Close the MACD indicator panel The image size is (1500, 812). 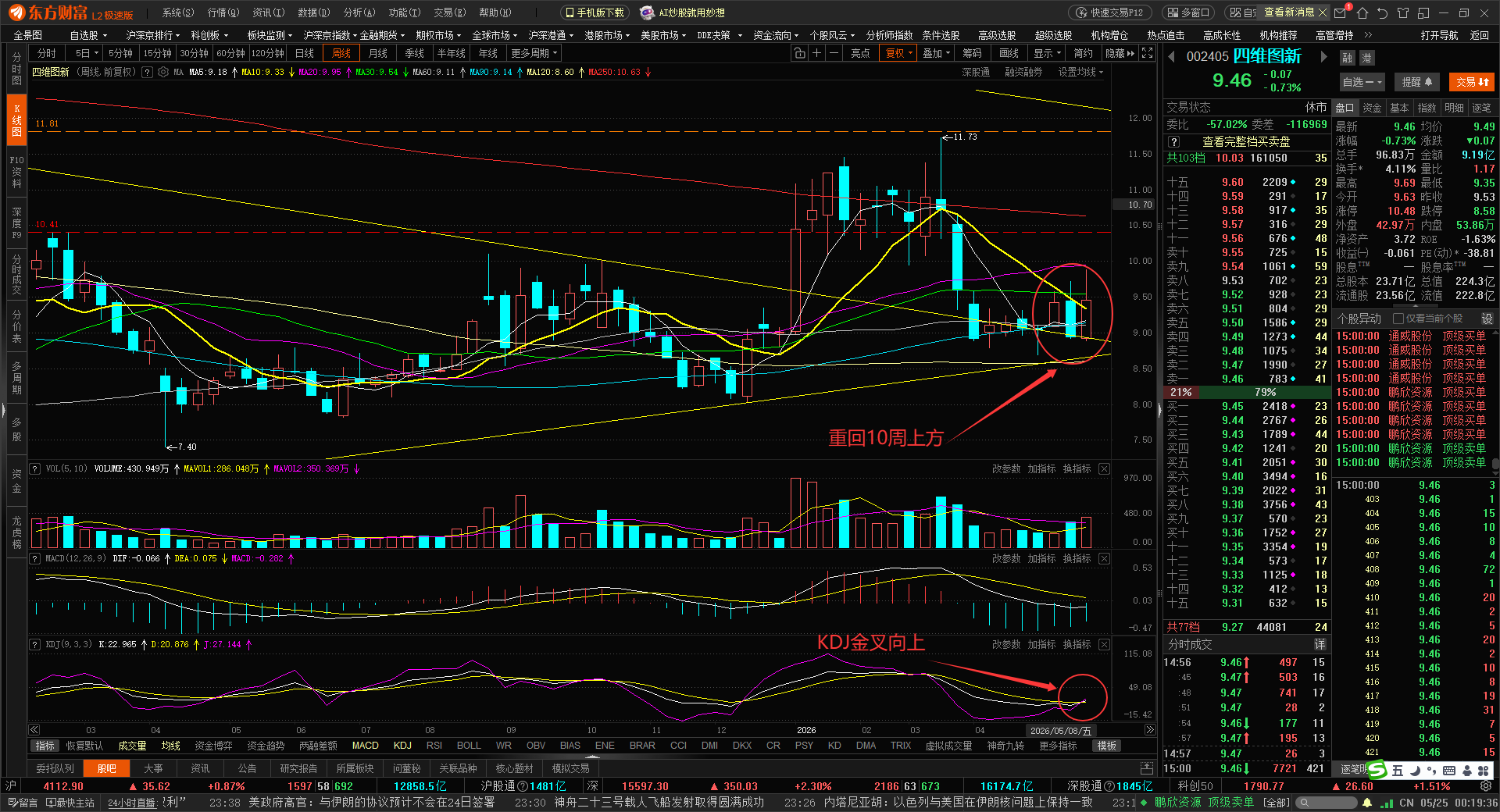(1104, 558)
